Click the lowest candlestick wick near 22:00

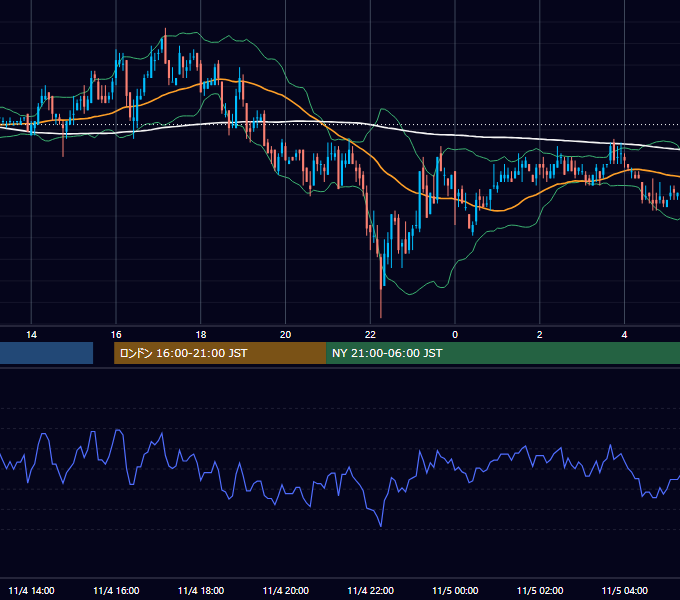tap(381, 303)
